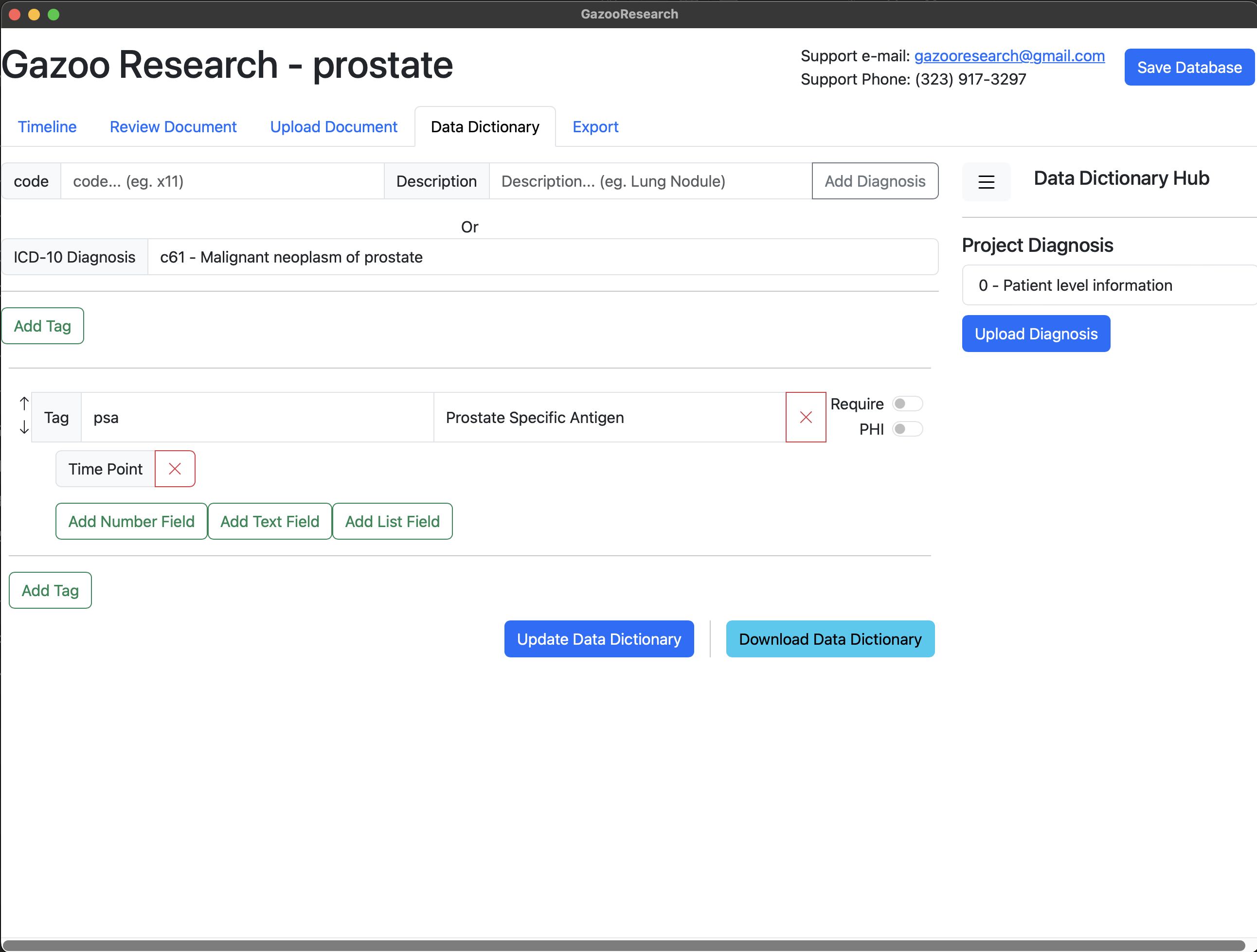Go to Review Document tab
The height and width of the screenshot is (952, 1257).
tap(173, 127)
